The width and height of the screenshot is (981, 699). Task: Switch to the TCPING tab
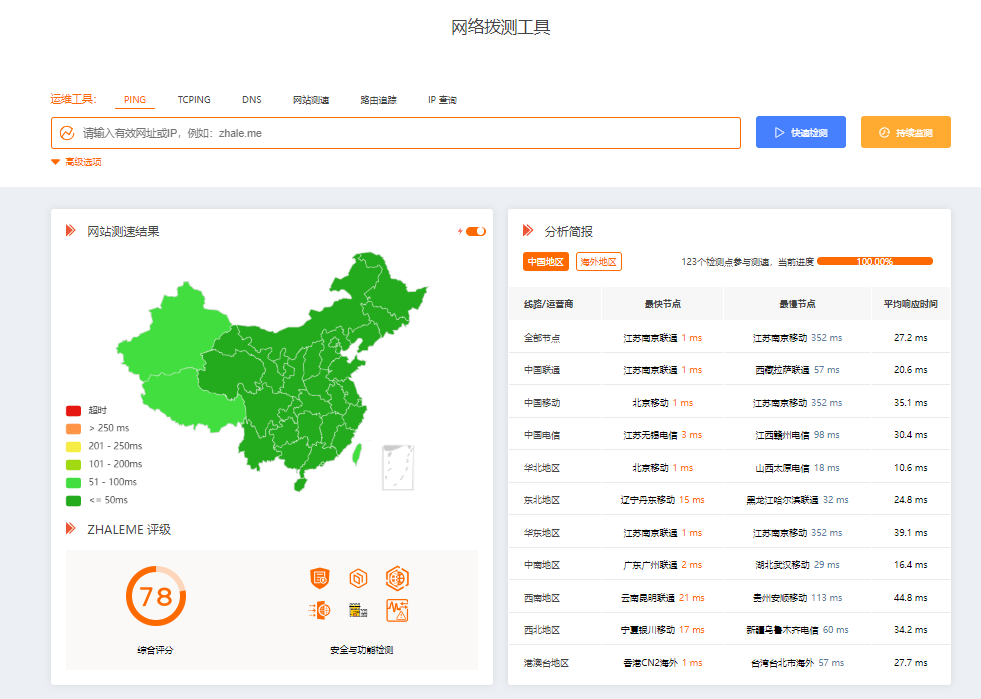click(x=193, y=99)
